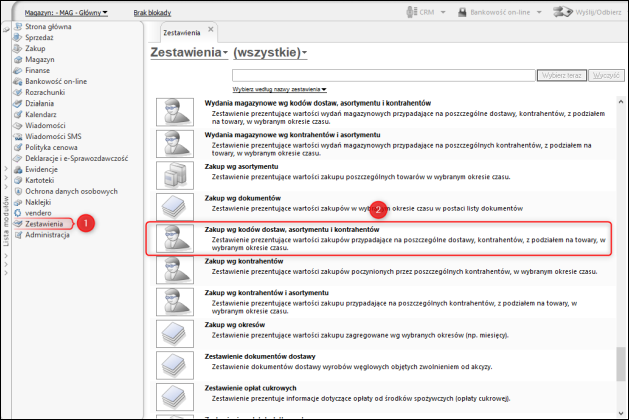Click the Wyczyść button
Screen dimensions: 629x420
click(606, 75)
